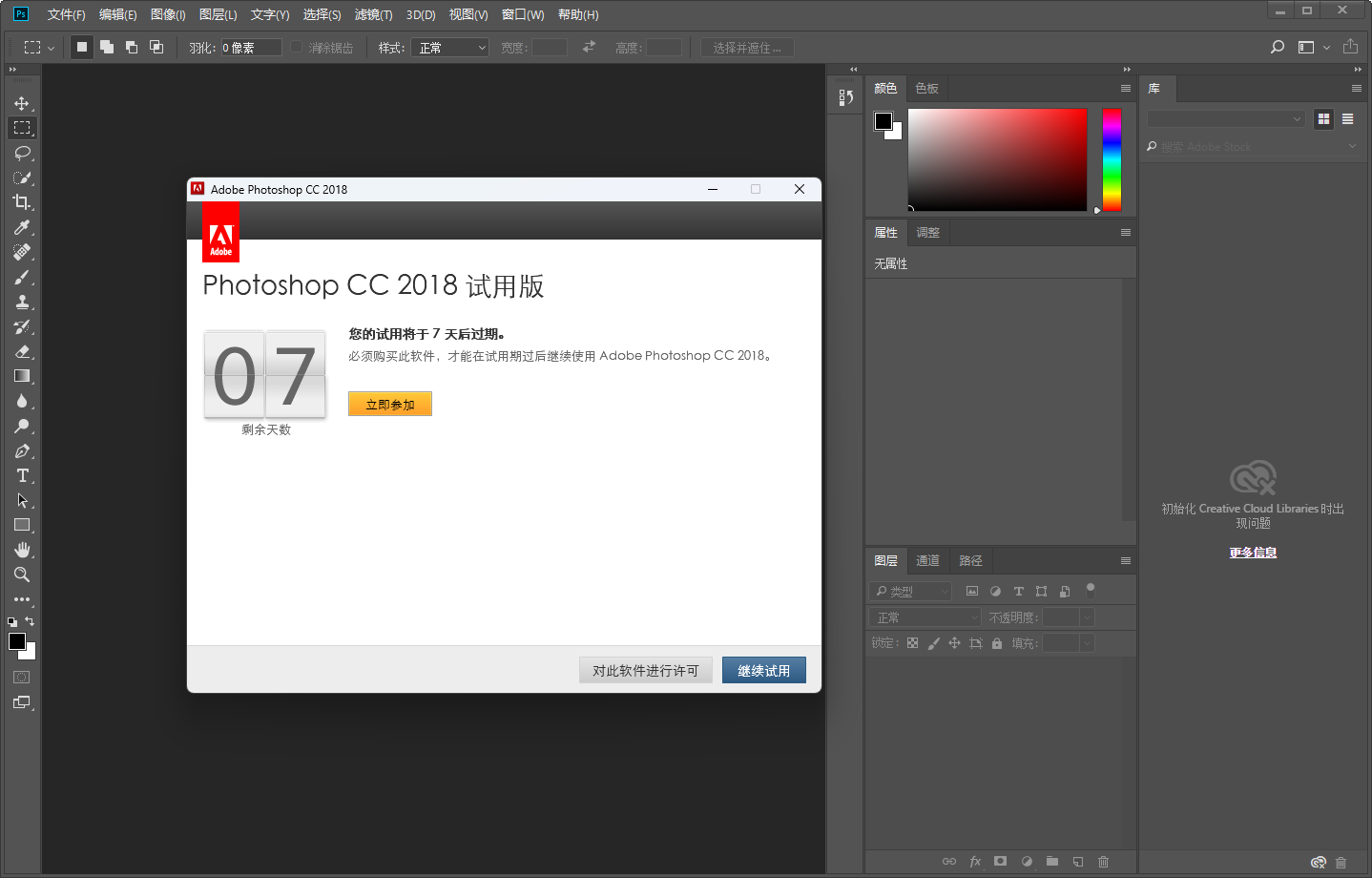The width and height of the screenshot is (1372, 878).
Task: Toggle lock image pixels
Action: (933, 643)
